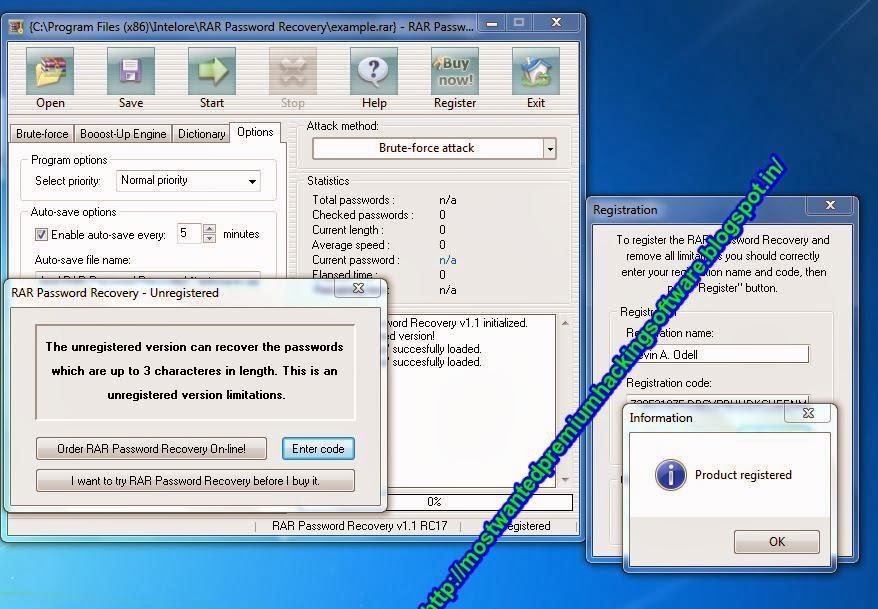Switch to the Brute-force tab
Viewport: 878px width, 609px height.
click(x=42, y=134)
